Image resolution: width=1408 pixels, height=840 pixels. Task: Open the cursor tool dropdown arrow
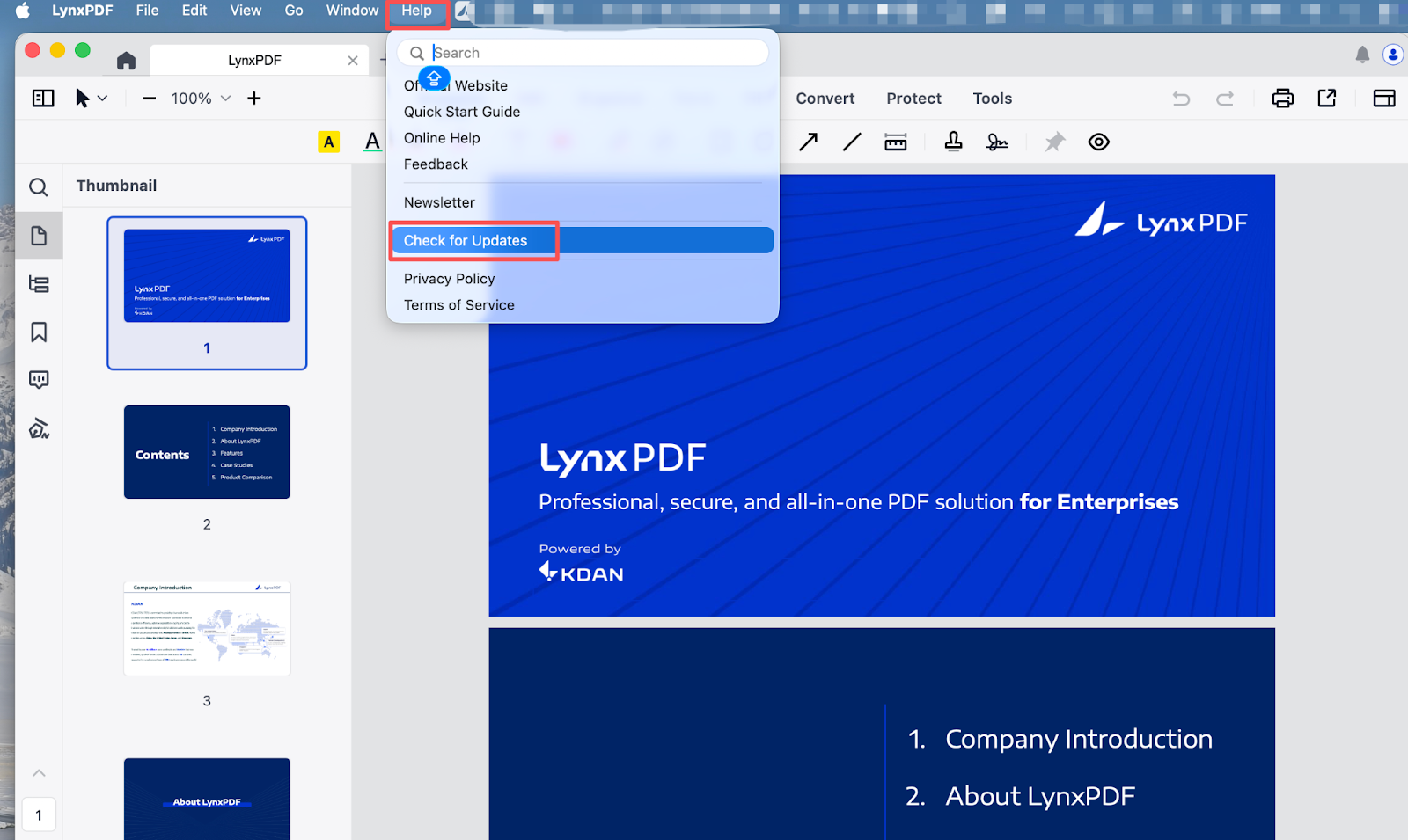tap(103, 99)
